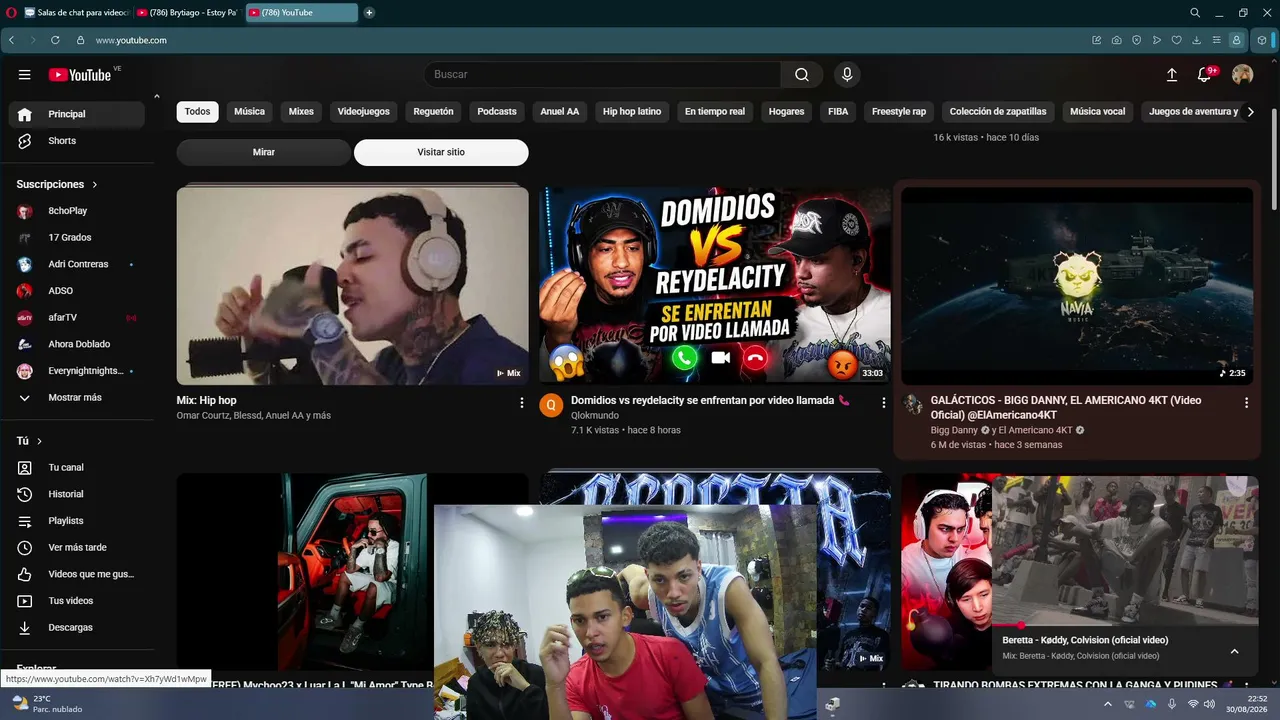Open options for the GALÁCTICOS video
Screen dimensions: 1280x720
click(1246, 402)
